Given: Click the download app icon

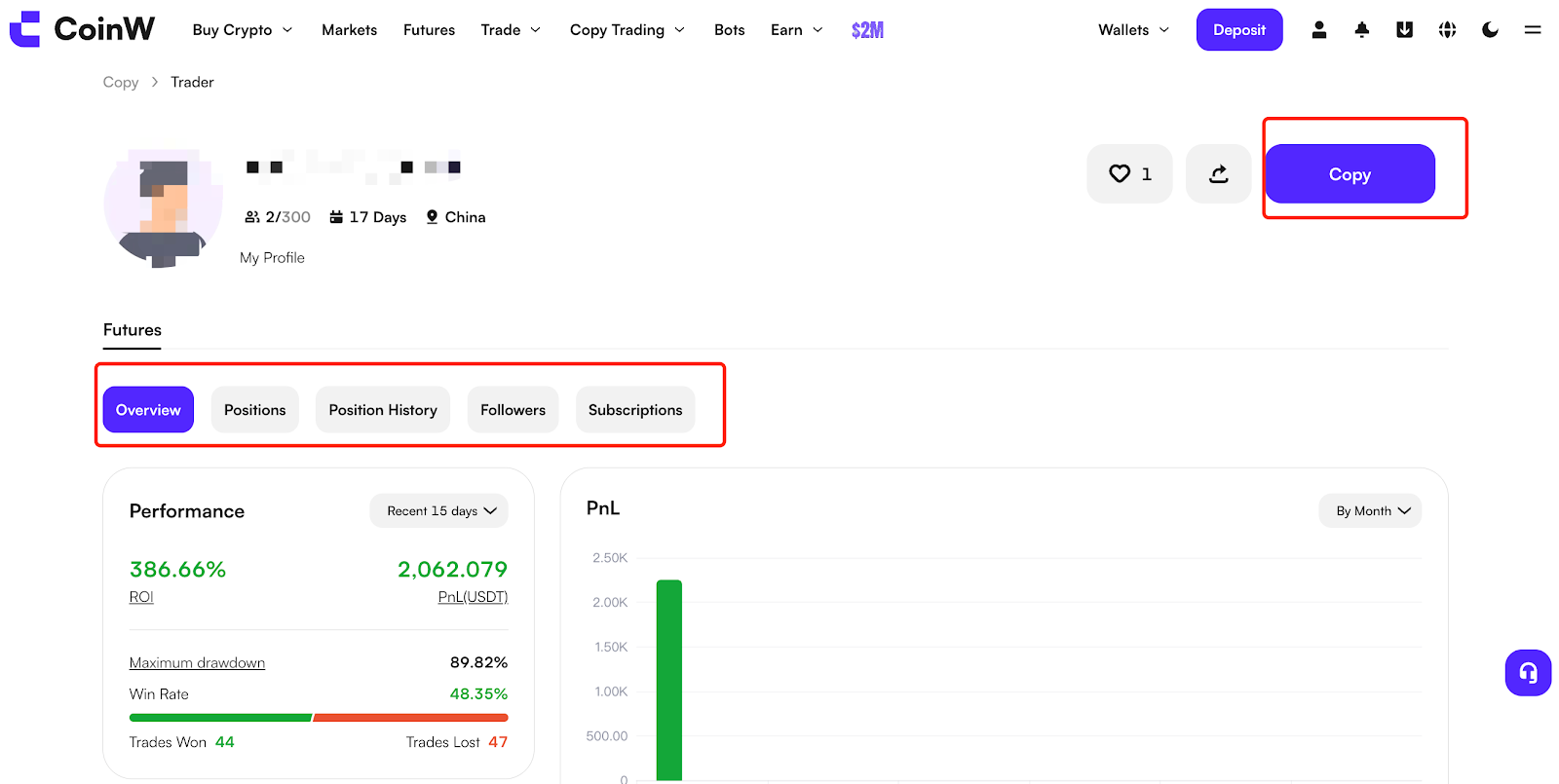Looking at the screenshot, I should click(1404, 30).
